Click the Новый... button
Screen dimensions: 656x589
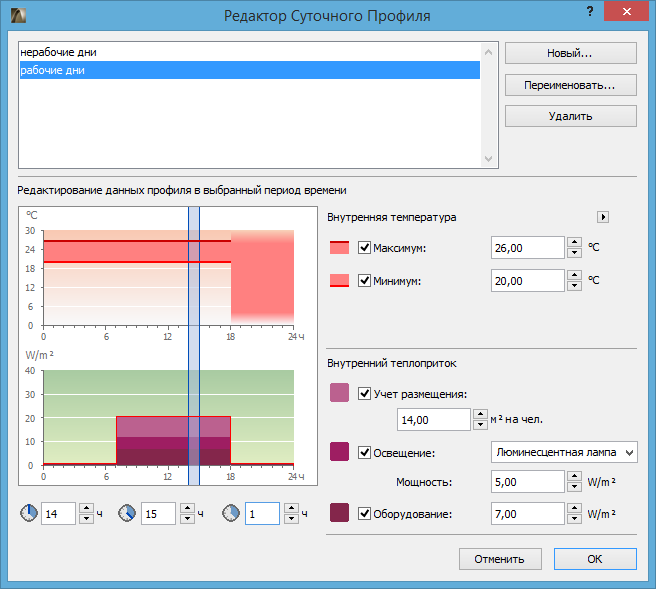[571, 53]
